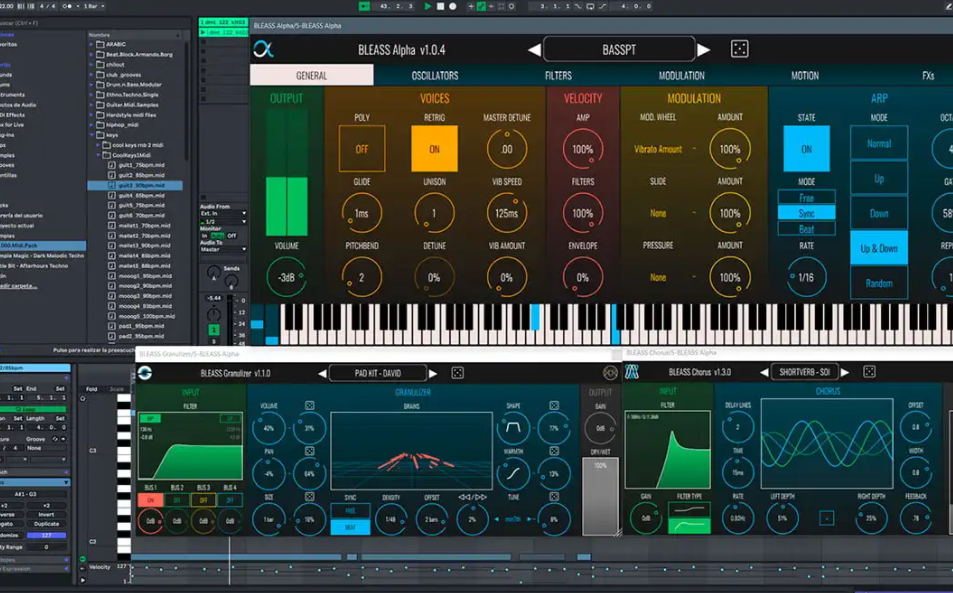The height and width of the screenshot is (593, 953).
Task: Go to next BLEASS Chorus preset arrow
Action: [x=845, y=372]
